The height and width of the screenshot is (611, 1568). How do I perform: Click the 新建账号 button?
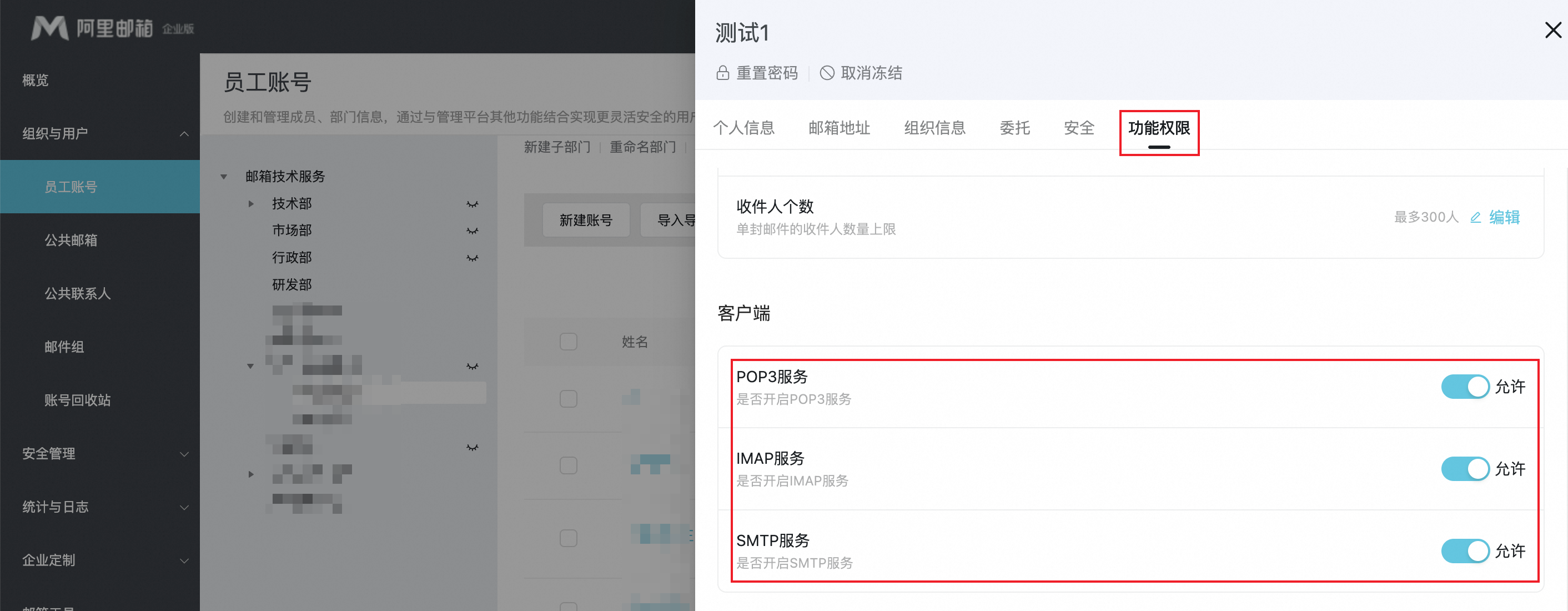[586, 220]
